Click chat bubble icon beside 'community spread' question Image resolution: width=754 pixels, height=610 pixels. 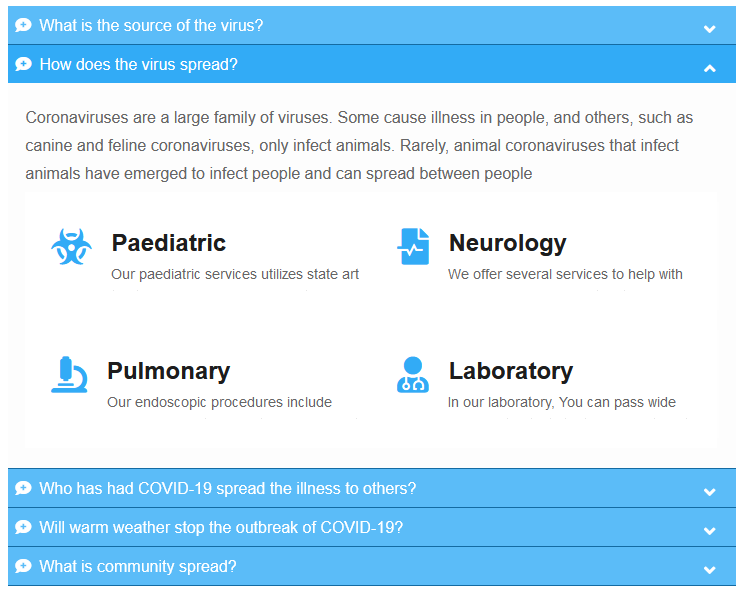pyautogui.click(x=23, y=567)
